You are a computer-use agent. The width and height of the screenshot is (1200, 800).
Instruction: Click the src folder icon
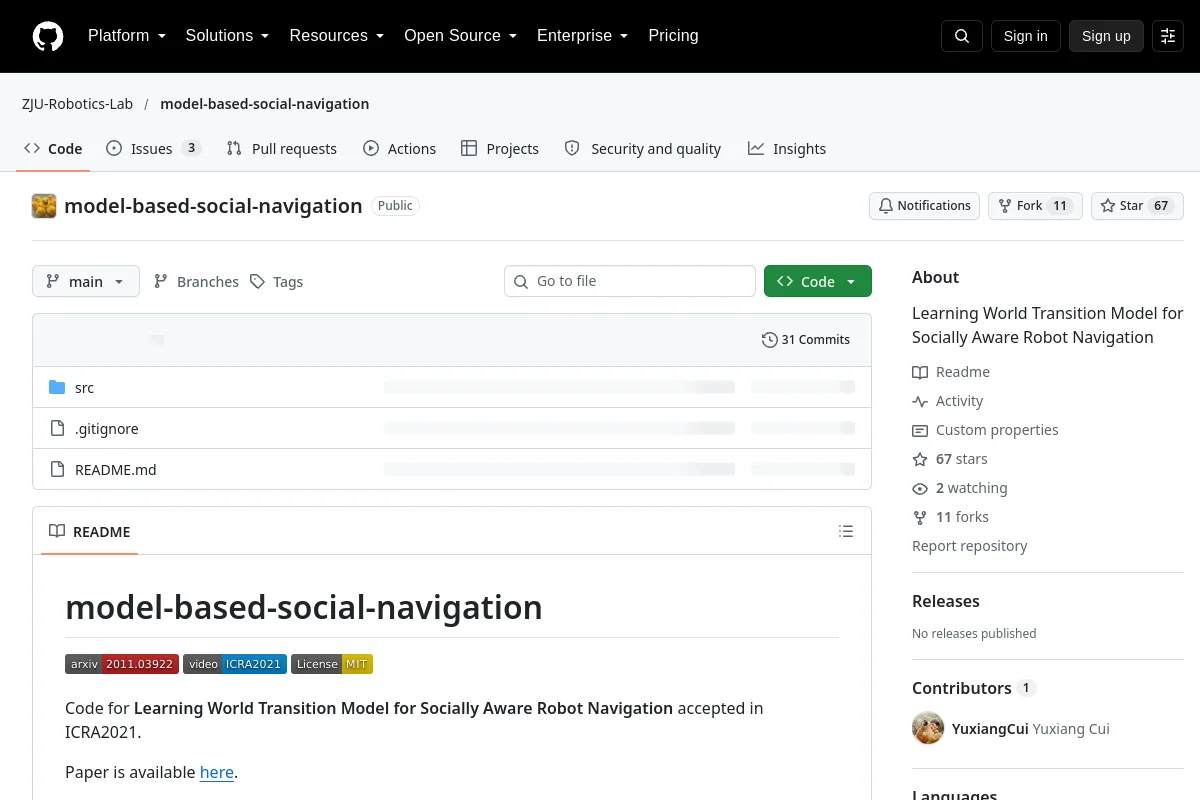(57, 388)
